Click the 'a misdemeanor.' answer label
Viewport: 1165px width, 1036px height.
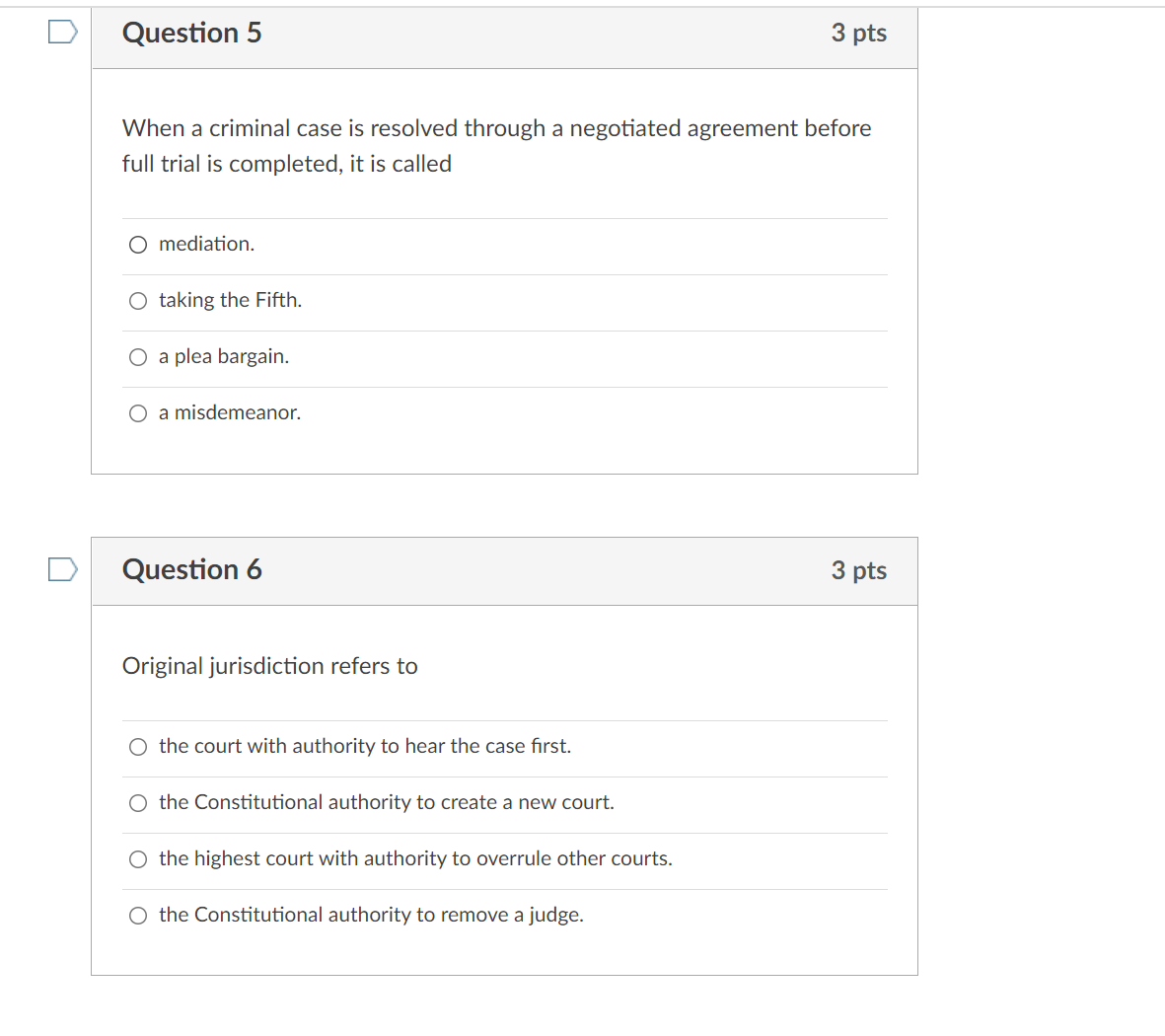(230, 412)
